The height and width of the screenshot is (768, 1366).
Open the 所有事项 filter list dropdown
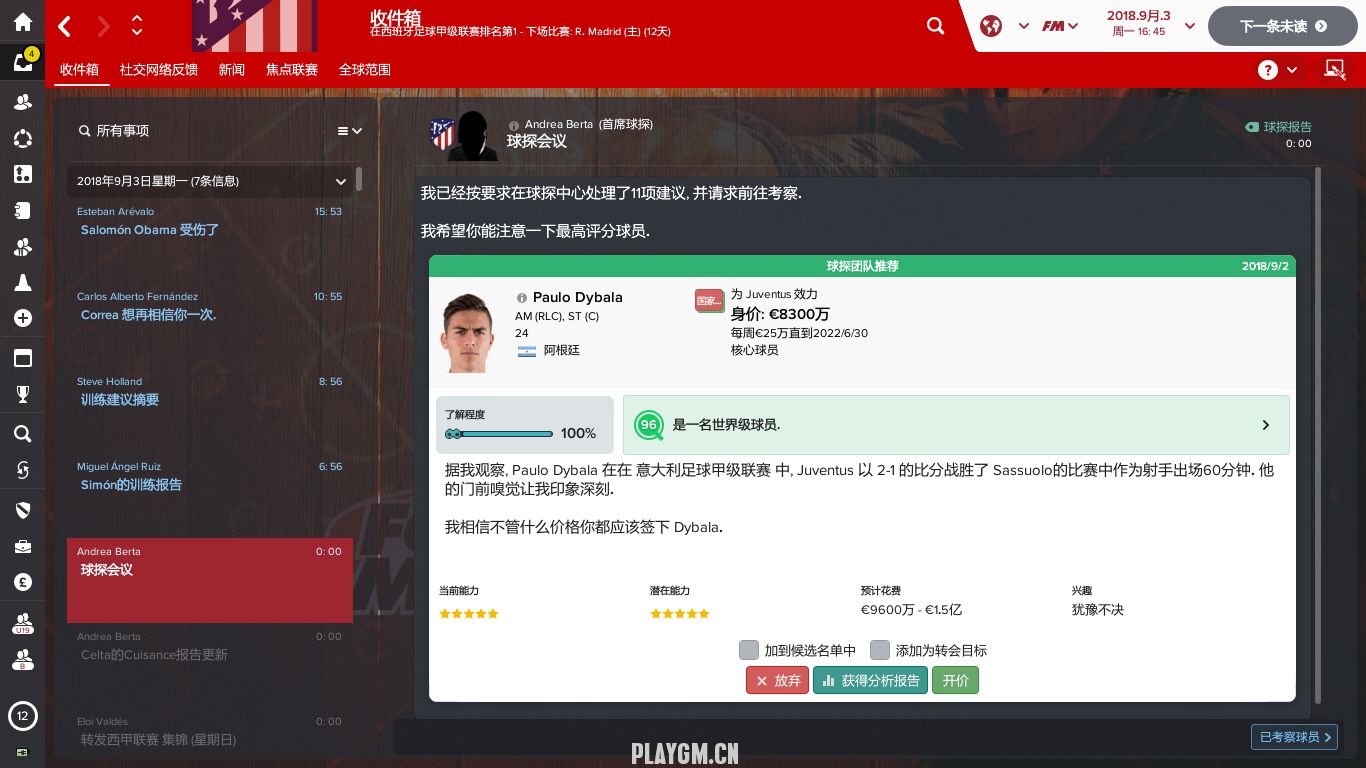click(350, 131)
